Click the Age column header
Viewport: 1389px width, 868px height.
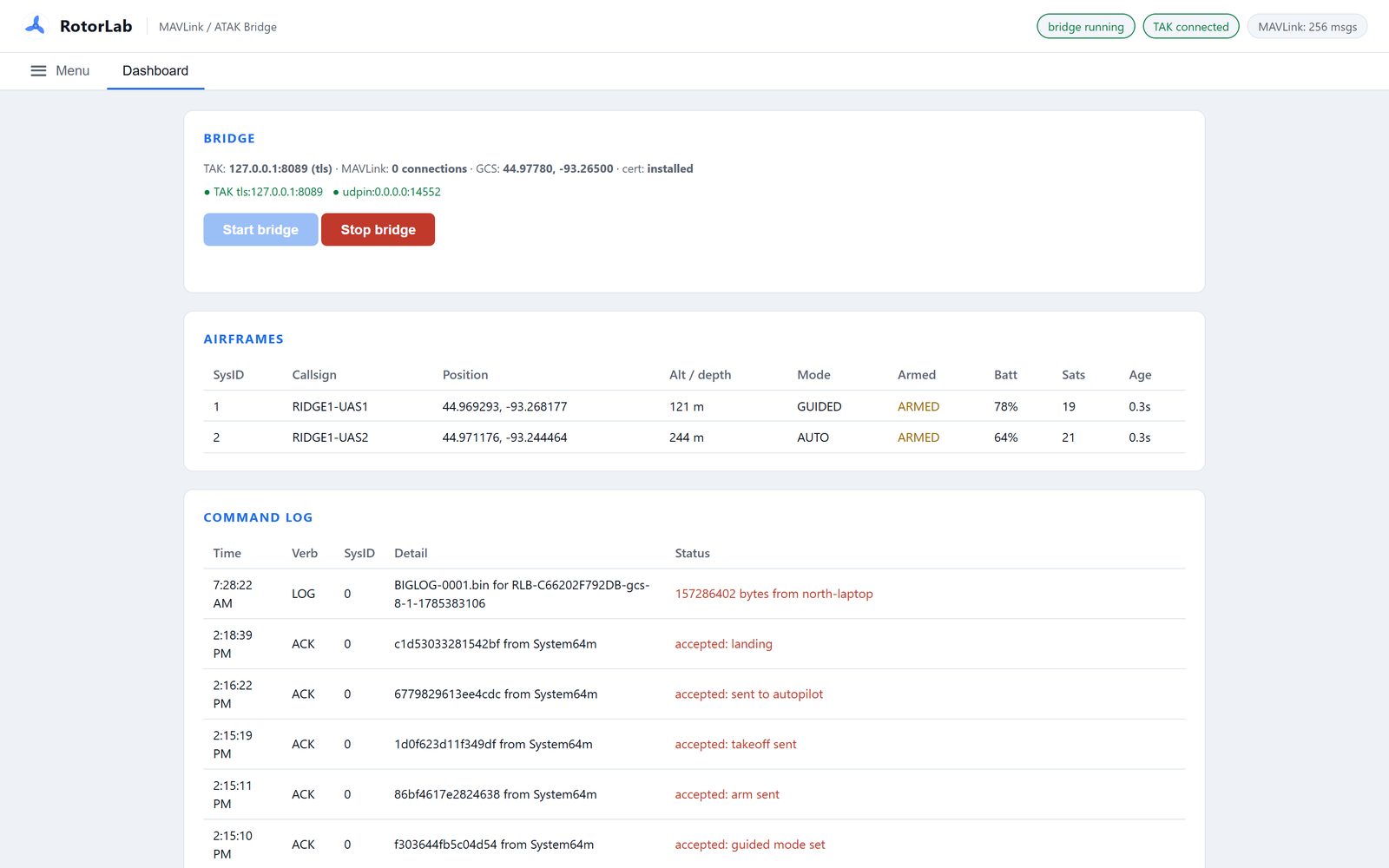(1140, 375)
